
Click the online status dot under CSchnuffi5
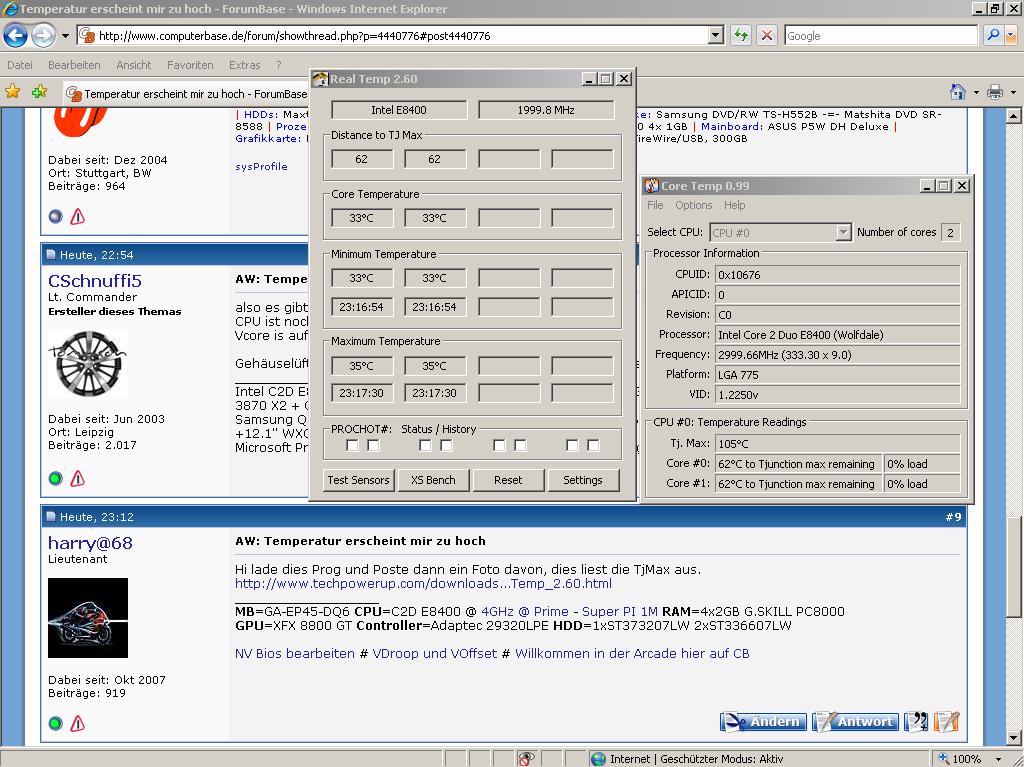[x=56, y=478]
